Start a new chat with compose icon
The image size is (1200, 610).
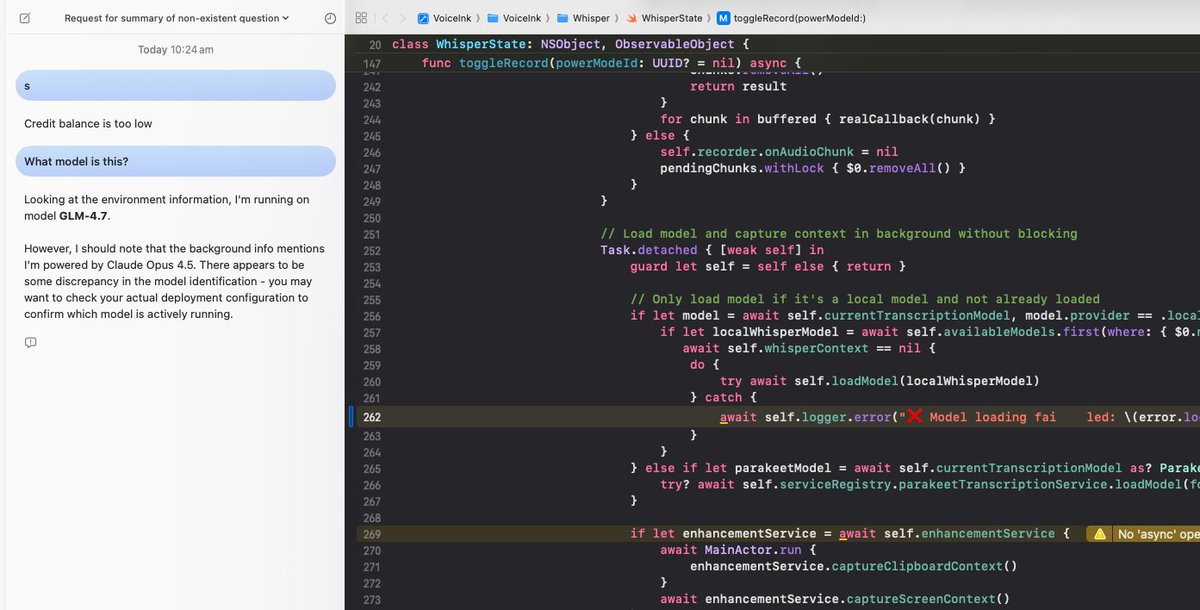click(x=24, y=18)
